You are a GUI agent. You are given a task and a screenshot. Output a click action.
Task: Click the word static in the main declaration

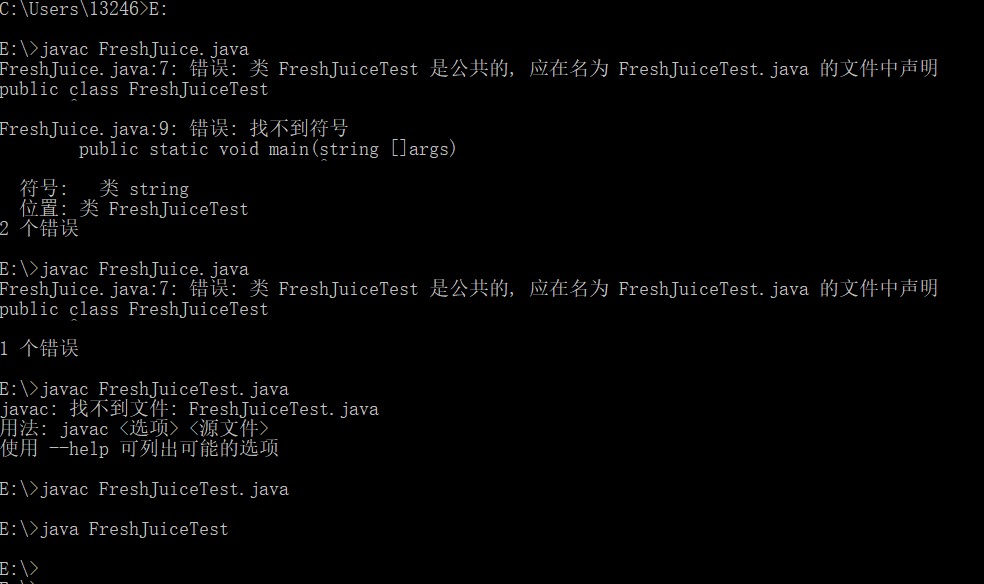(179, 149)
